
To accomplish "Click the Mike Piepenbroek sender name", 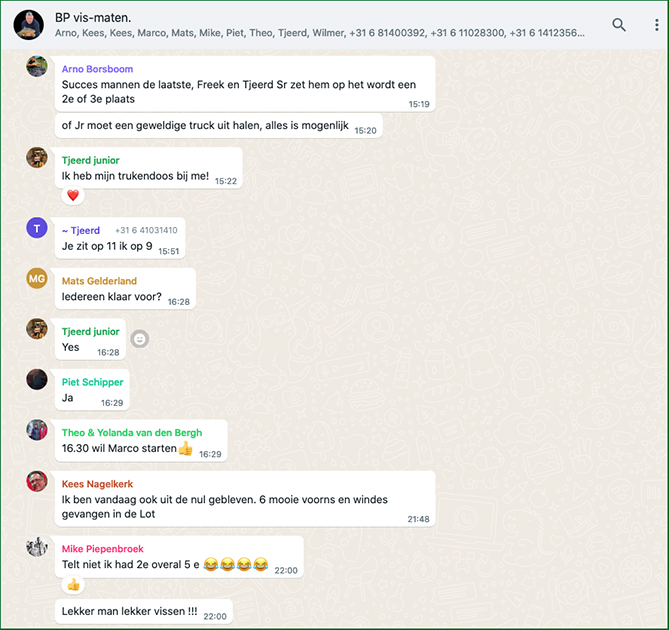I will coord(102,549).
